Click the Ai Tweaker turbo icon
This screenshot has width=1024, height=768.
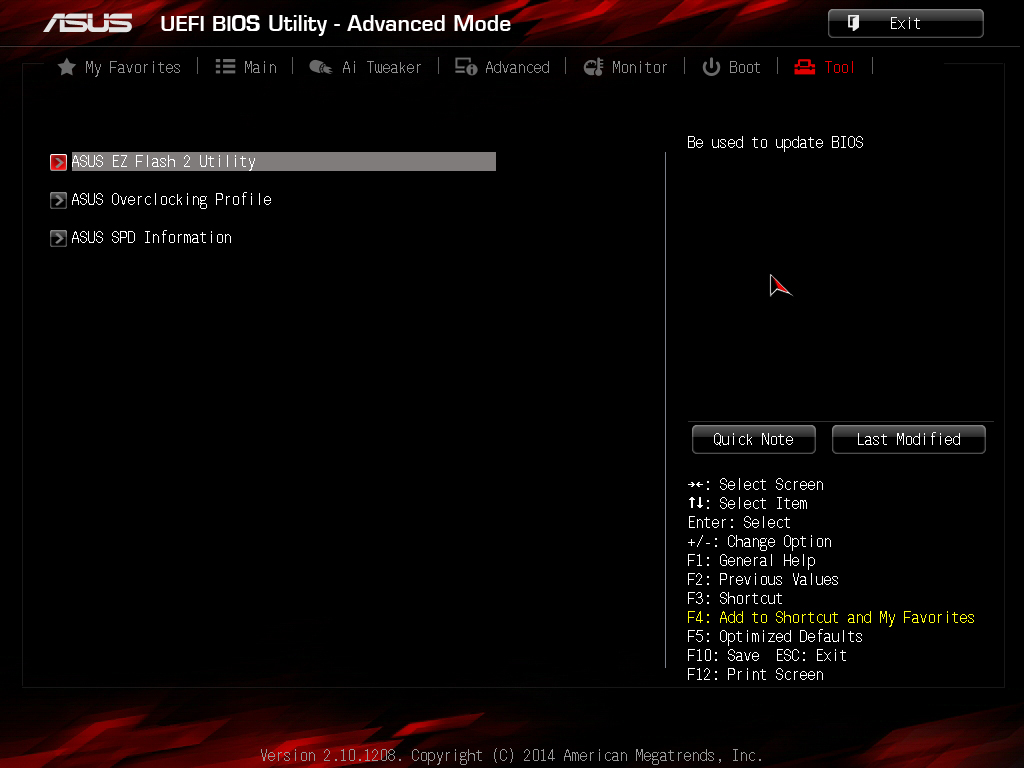pos(321,67)
